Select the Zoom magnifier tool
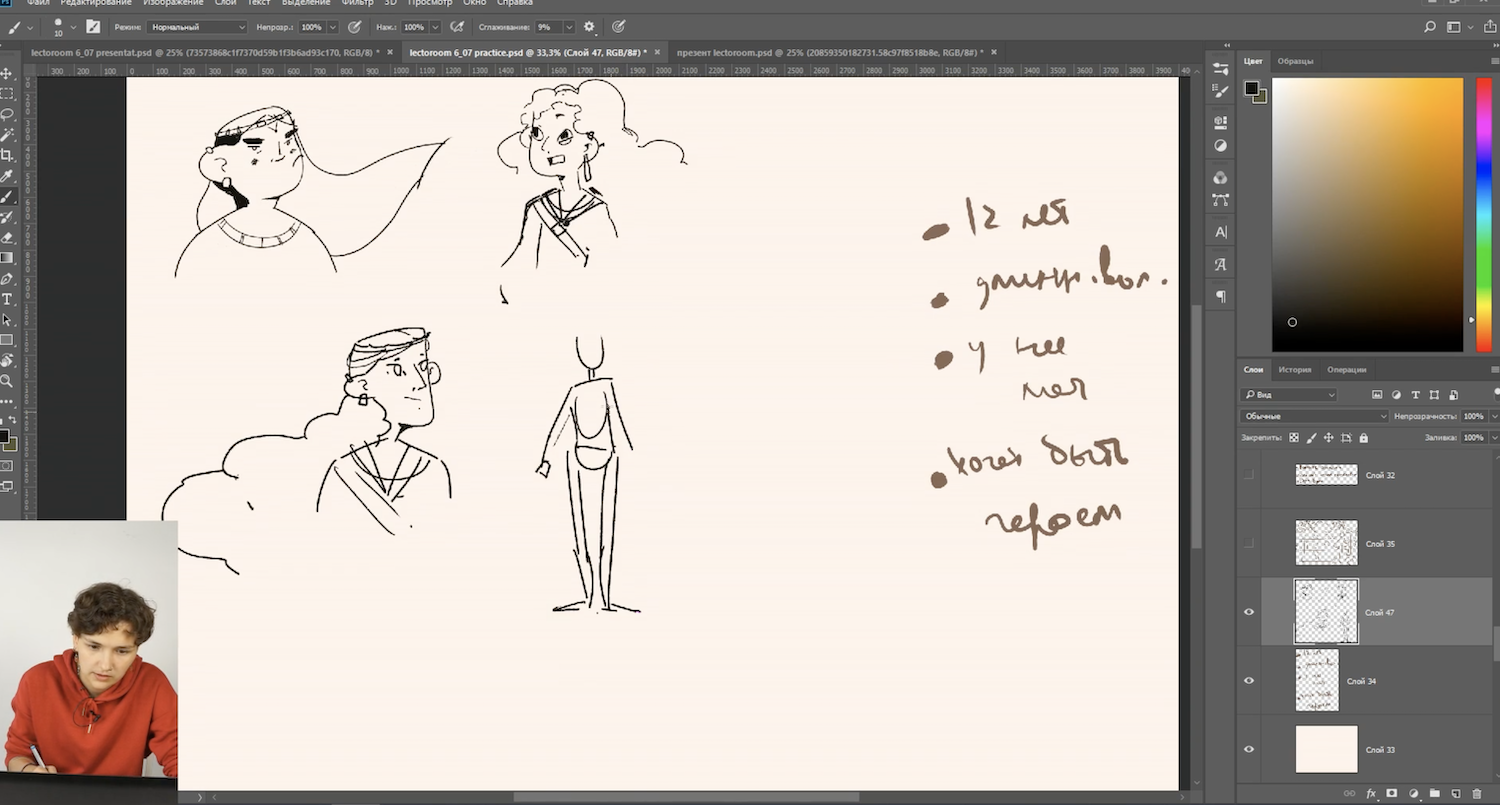Image resolution: width=1500 pixels, height=805 pixels. 7,381
